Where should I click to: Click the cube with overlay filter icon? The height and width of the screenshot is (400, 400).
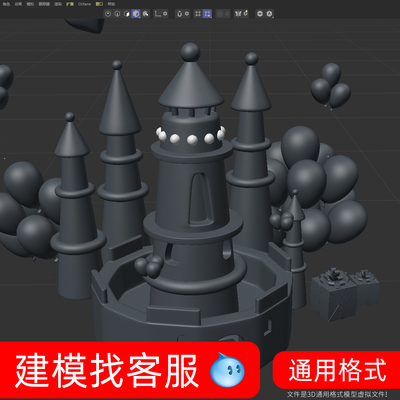146,14
